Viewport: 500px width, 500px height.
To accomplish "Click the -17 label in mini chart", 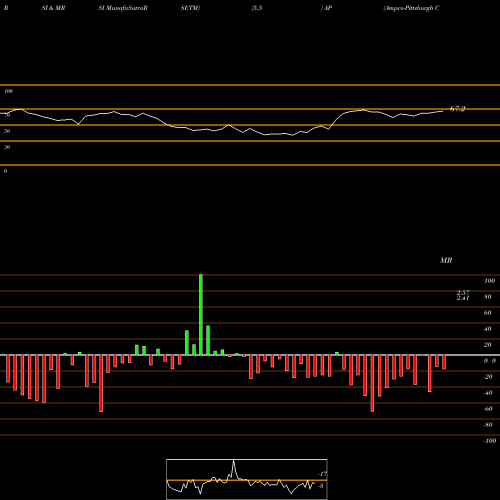I will (x=322, y=474).
